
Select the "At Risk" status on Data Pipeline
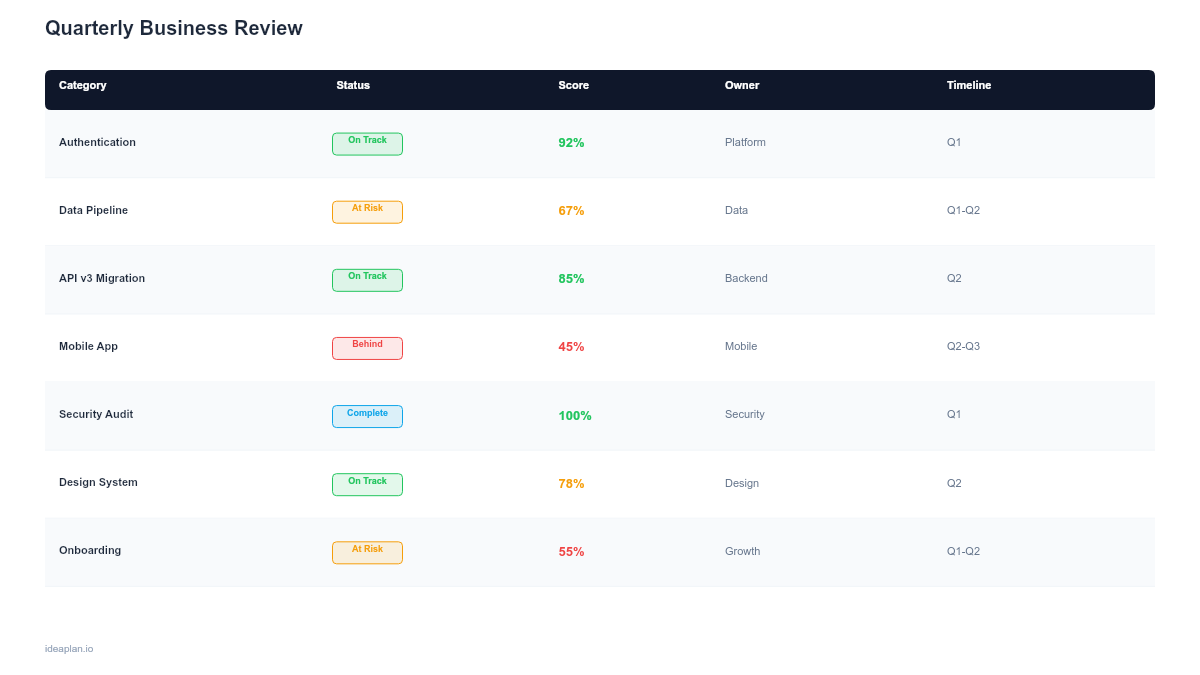367,211
